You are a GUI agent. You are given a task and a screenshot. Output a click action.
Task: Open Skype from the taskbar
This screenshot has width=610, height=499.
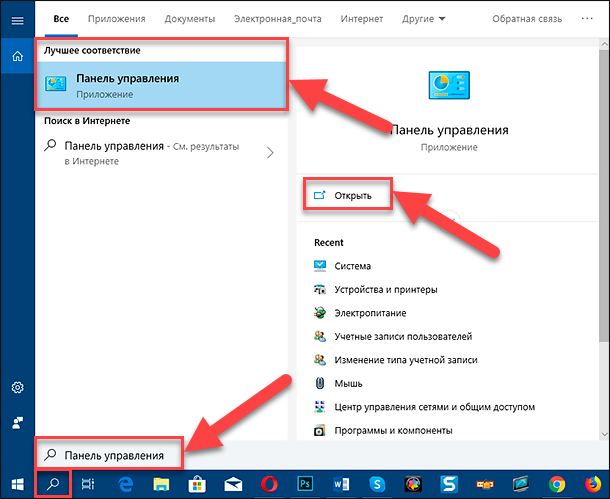pos(377,484)
